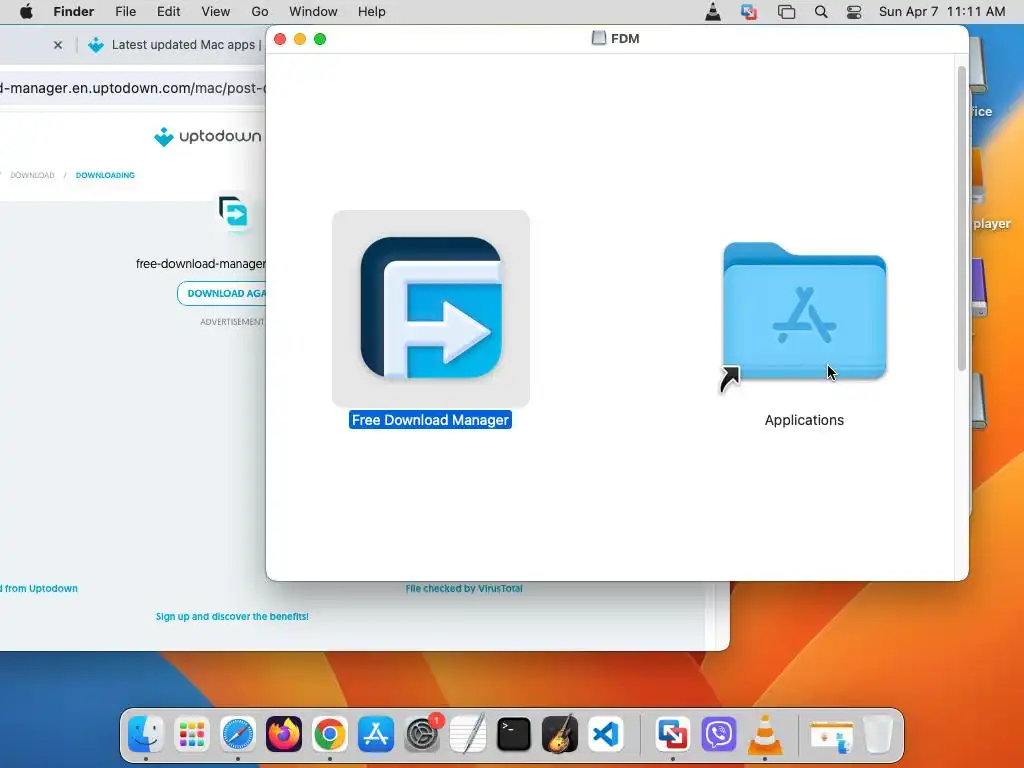
Task: Open Finder from the Dock
Action: (x=146, y=734)
